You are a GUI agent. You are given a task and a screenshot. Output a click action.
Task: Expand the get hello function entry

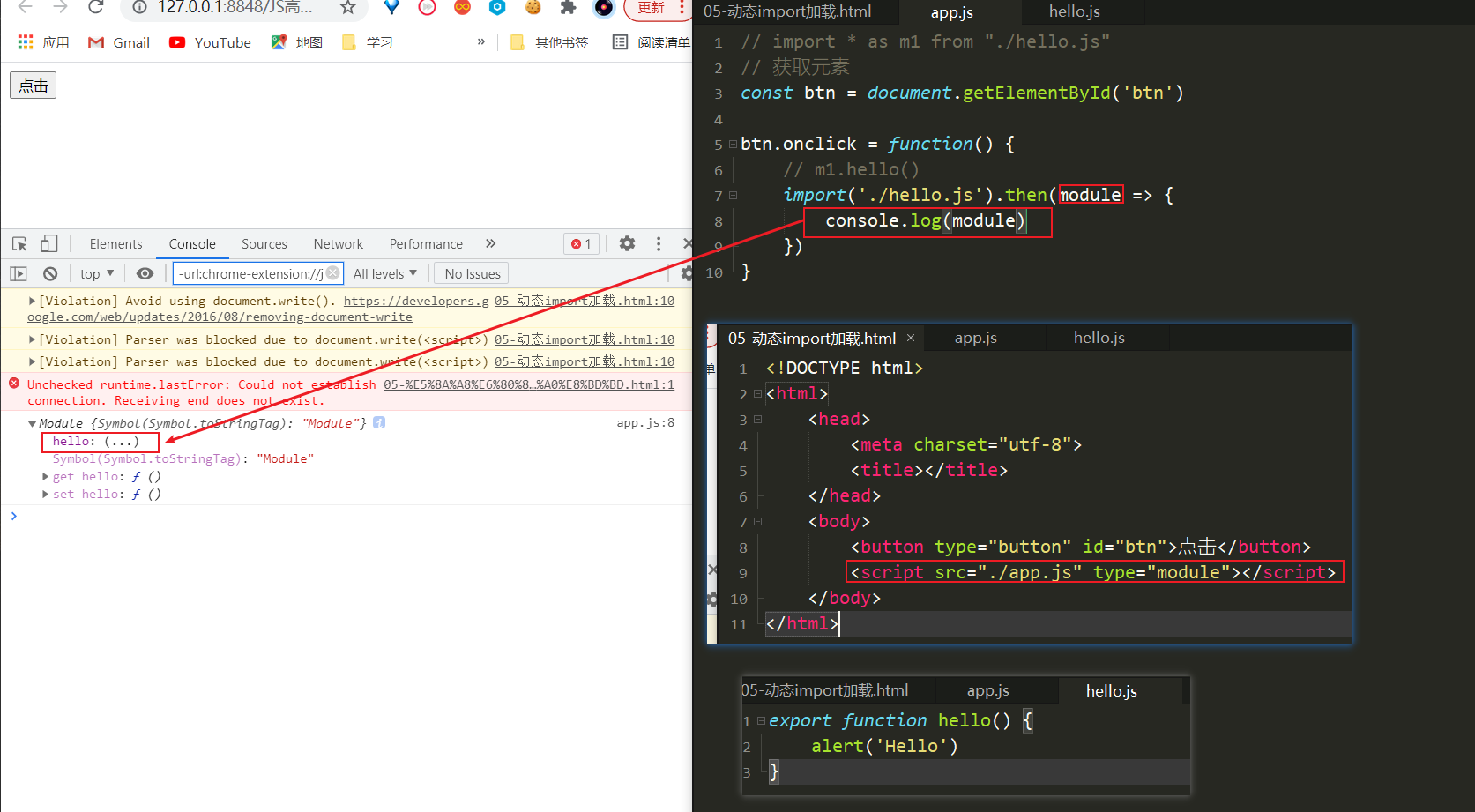[46, 477]
